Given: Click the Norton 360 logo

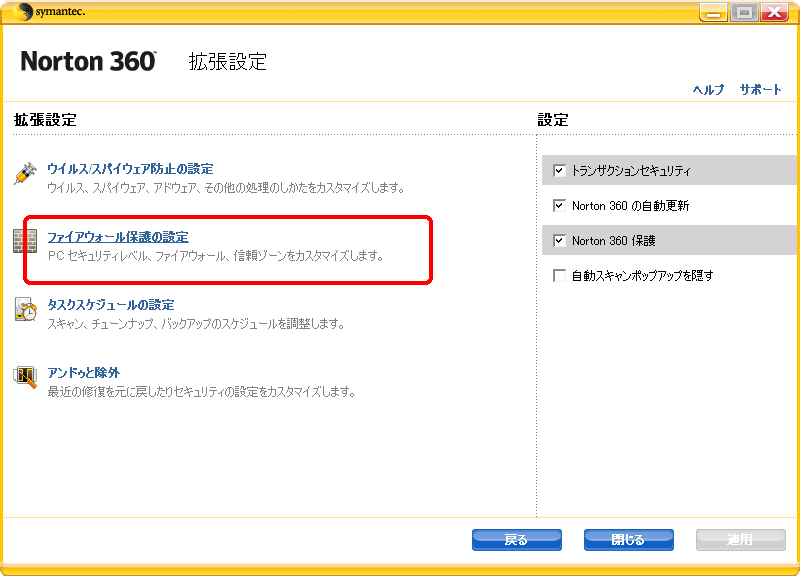Looking at the screenshot, I should point(88,61).
